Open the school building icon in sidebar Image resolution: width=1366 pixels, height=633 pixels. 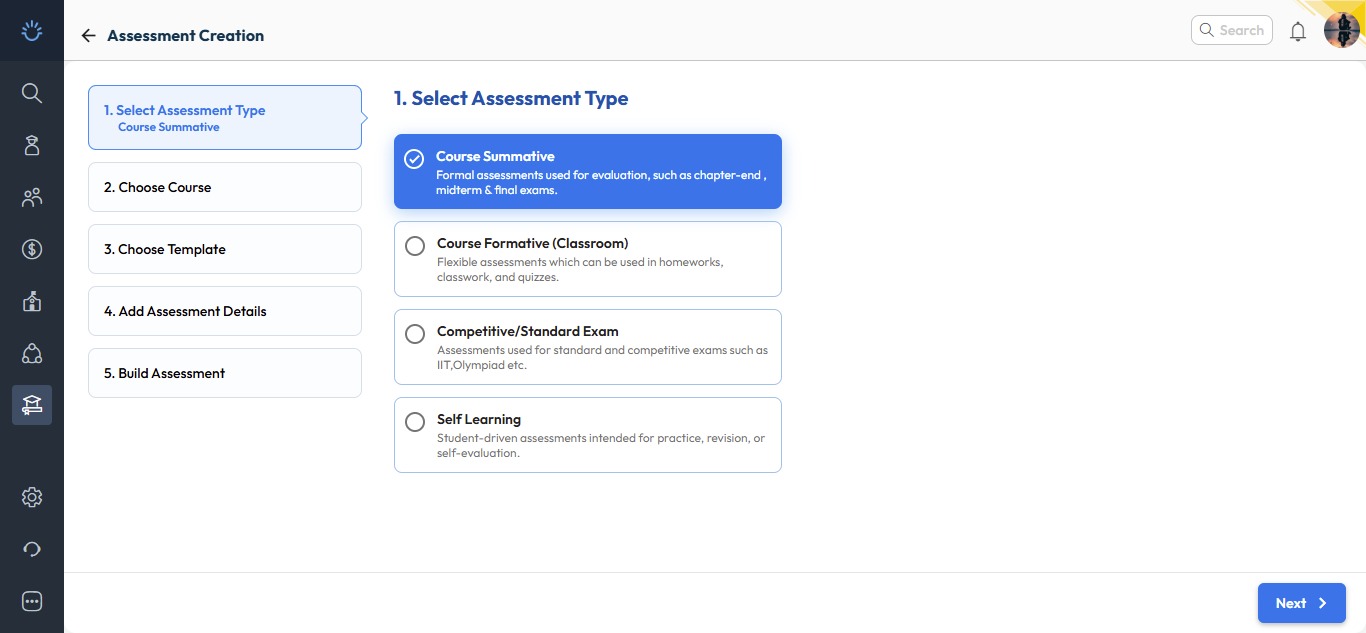32,301
